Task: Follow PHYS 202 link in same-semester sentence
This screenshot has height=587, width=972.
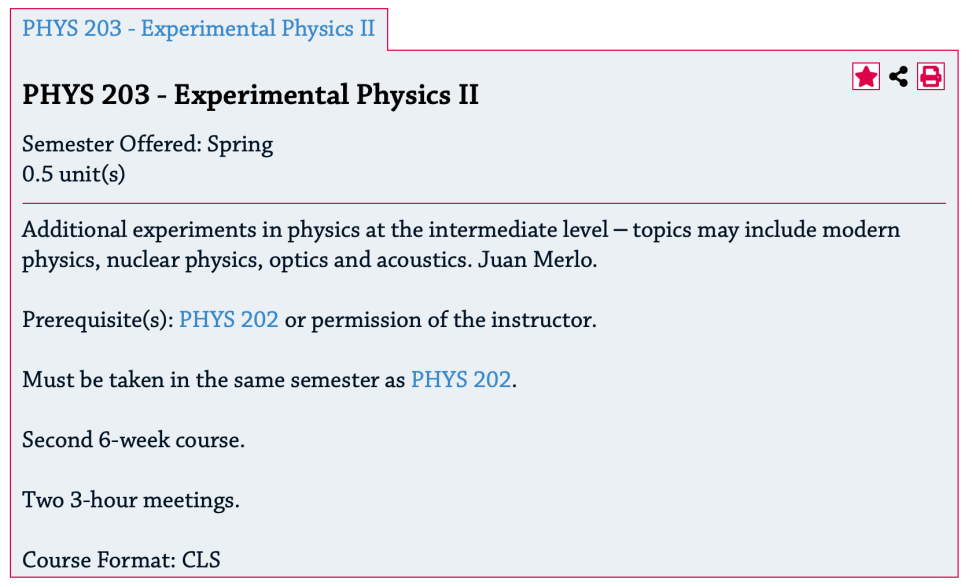Action: tap(461, 379)
